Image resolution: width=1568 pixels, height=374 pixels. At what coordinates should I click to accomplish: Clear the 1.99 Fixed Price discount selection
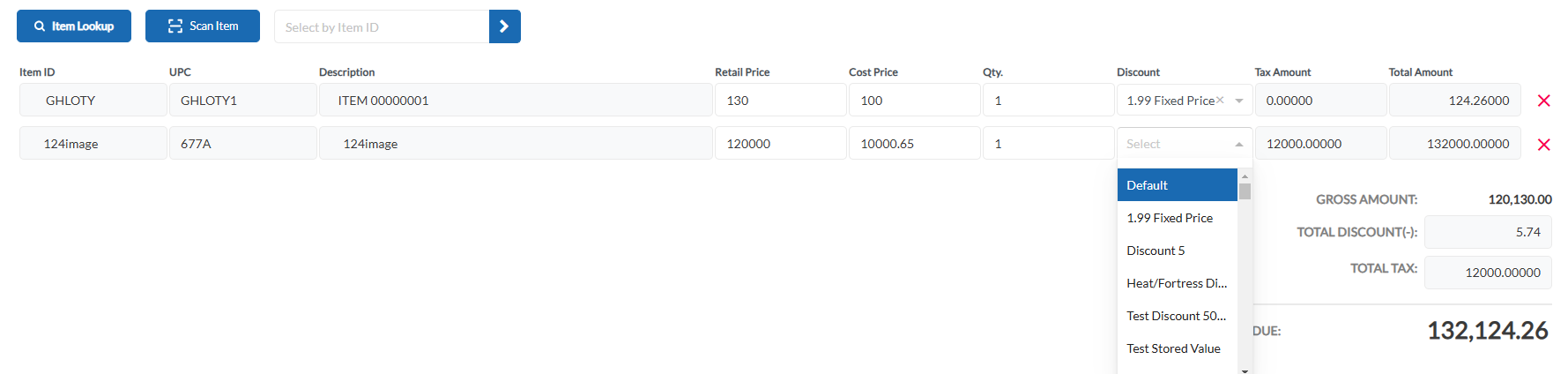pyautogui.click(x=1220, y=100)
